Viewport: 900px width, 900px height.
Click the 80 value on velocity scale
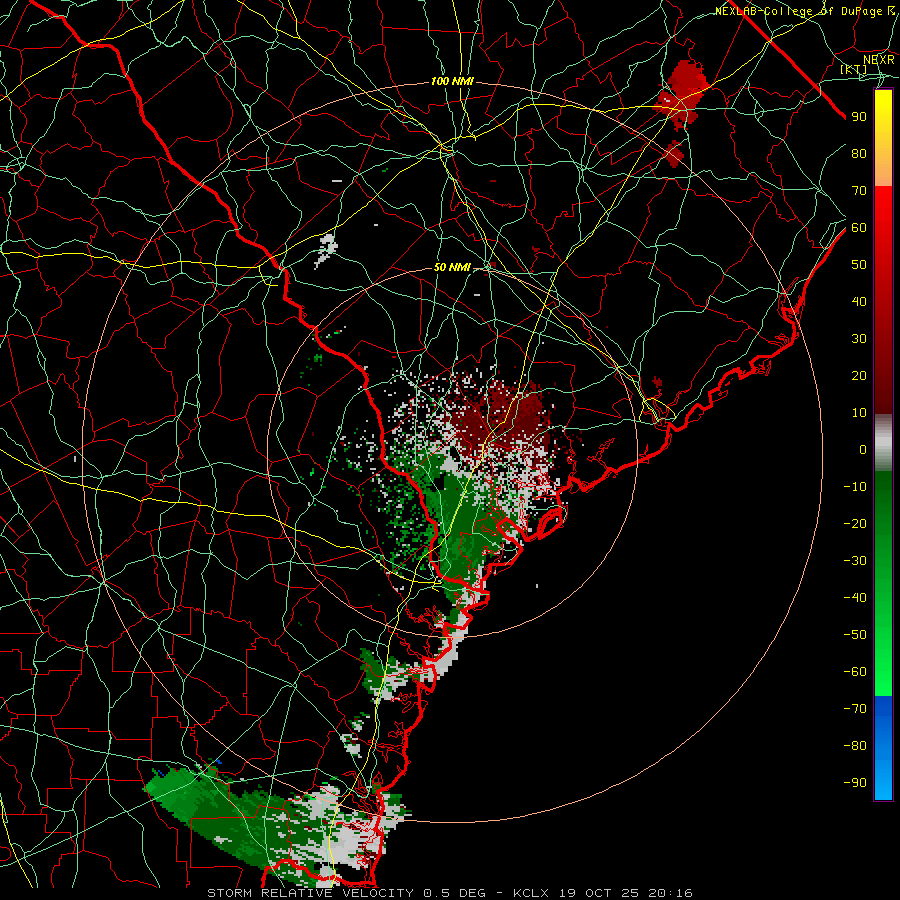(859, 154)
